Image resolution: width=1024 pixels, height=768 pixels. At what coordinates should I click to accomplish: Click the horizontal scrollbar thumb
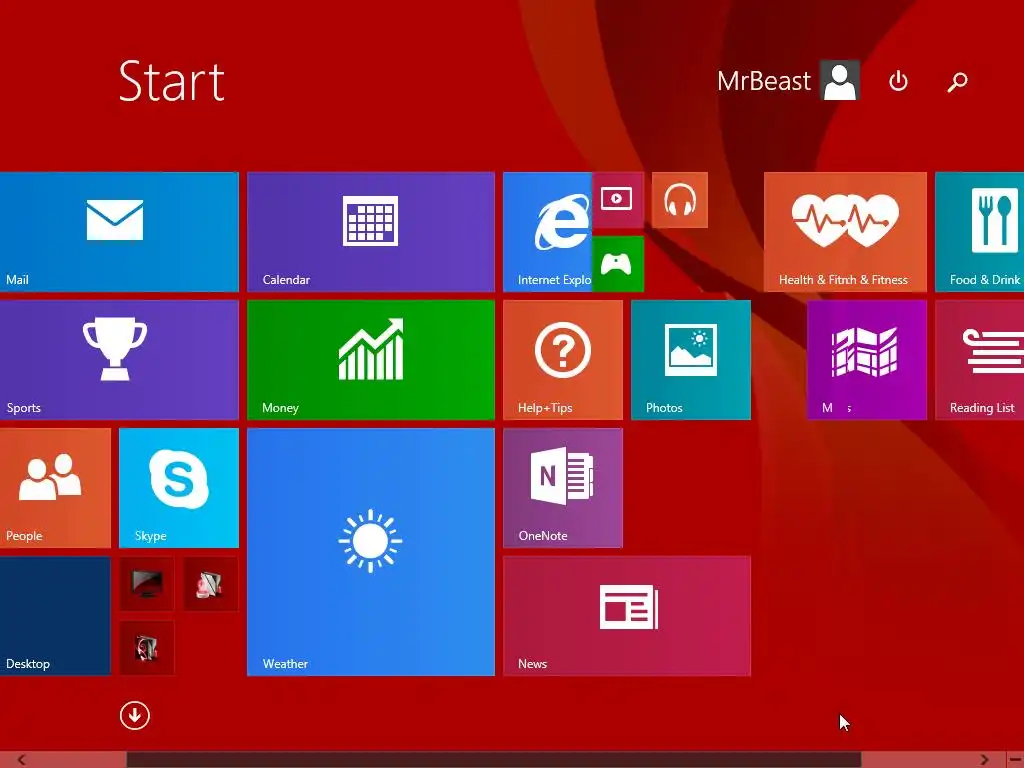coord(494,760)
